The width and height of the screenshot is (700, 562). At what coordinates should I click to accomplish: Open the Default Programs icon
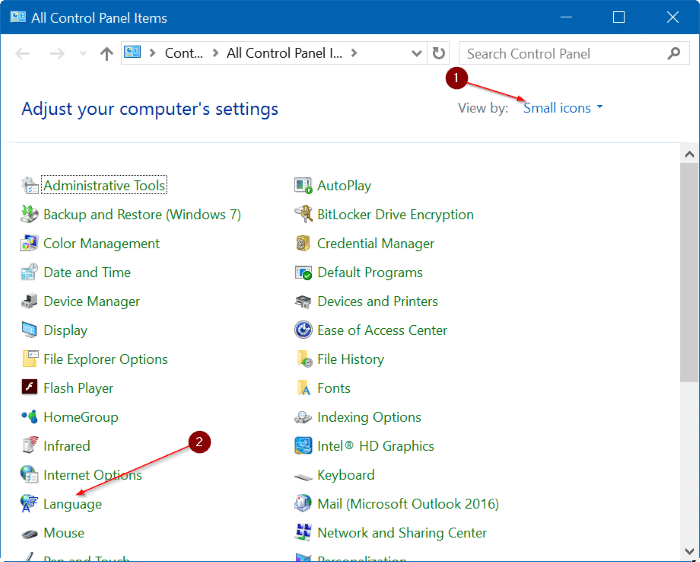[303, 272]
